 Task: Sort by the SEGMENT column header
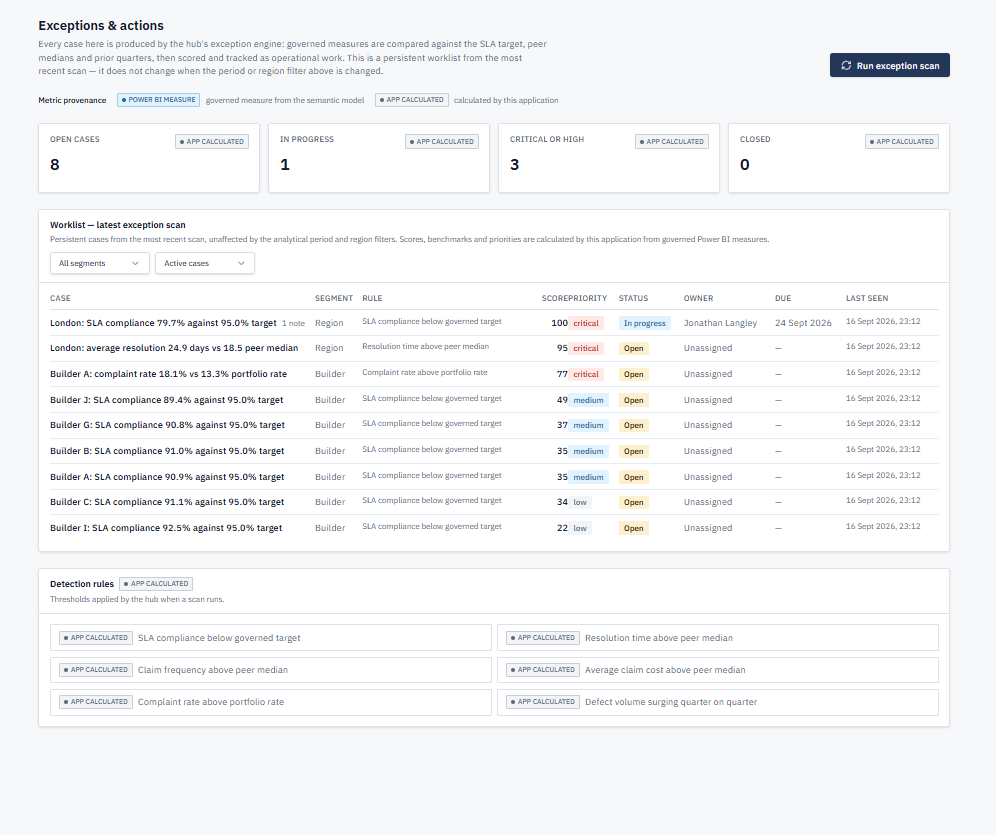(x=333, y=298)
